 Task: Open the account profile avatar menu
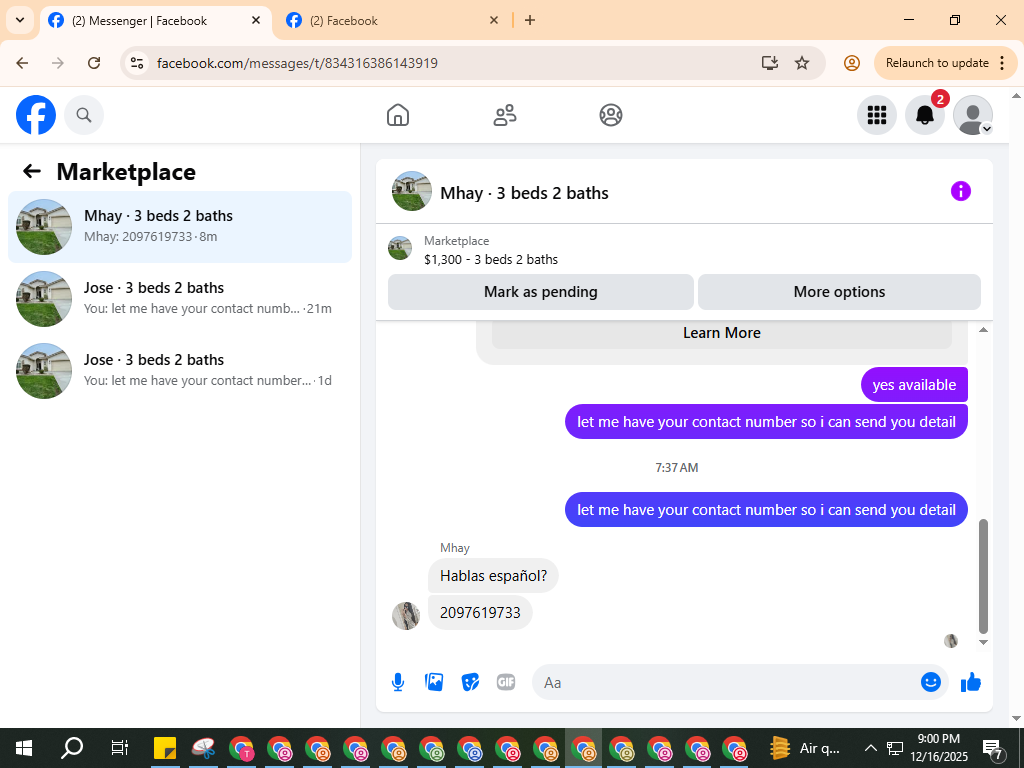[972, 115]
